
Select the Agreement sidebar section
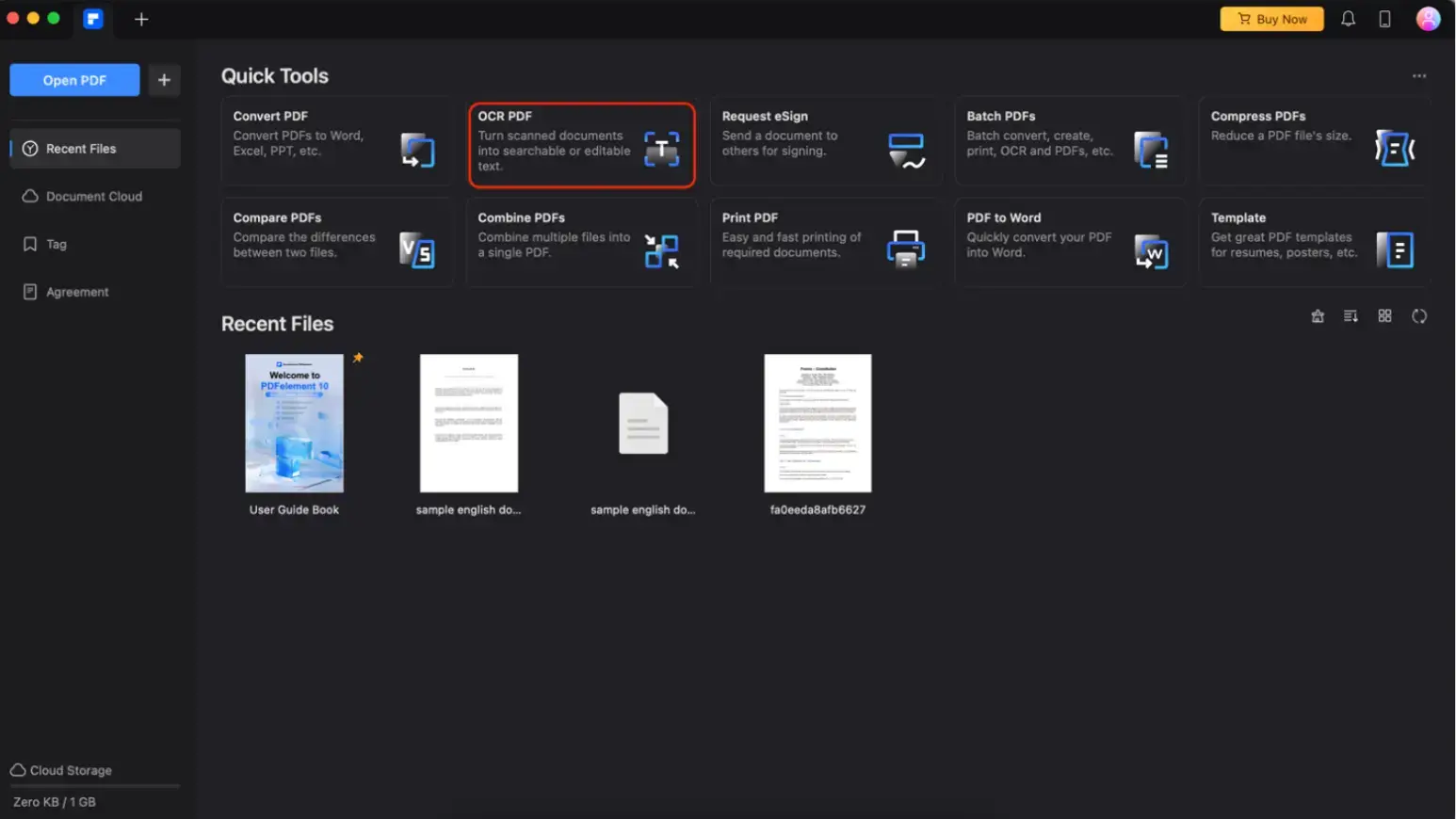coord(76,291)
